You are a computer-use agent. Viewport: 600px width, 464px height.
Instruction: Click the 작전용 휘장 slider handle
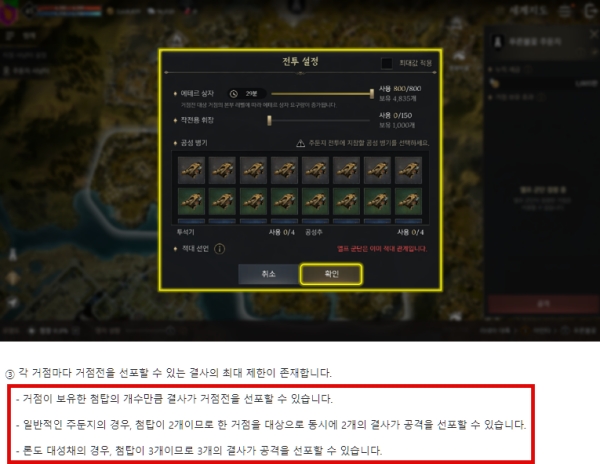[x=269, y=120]
